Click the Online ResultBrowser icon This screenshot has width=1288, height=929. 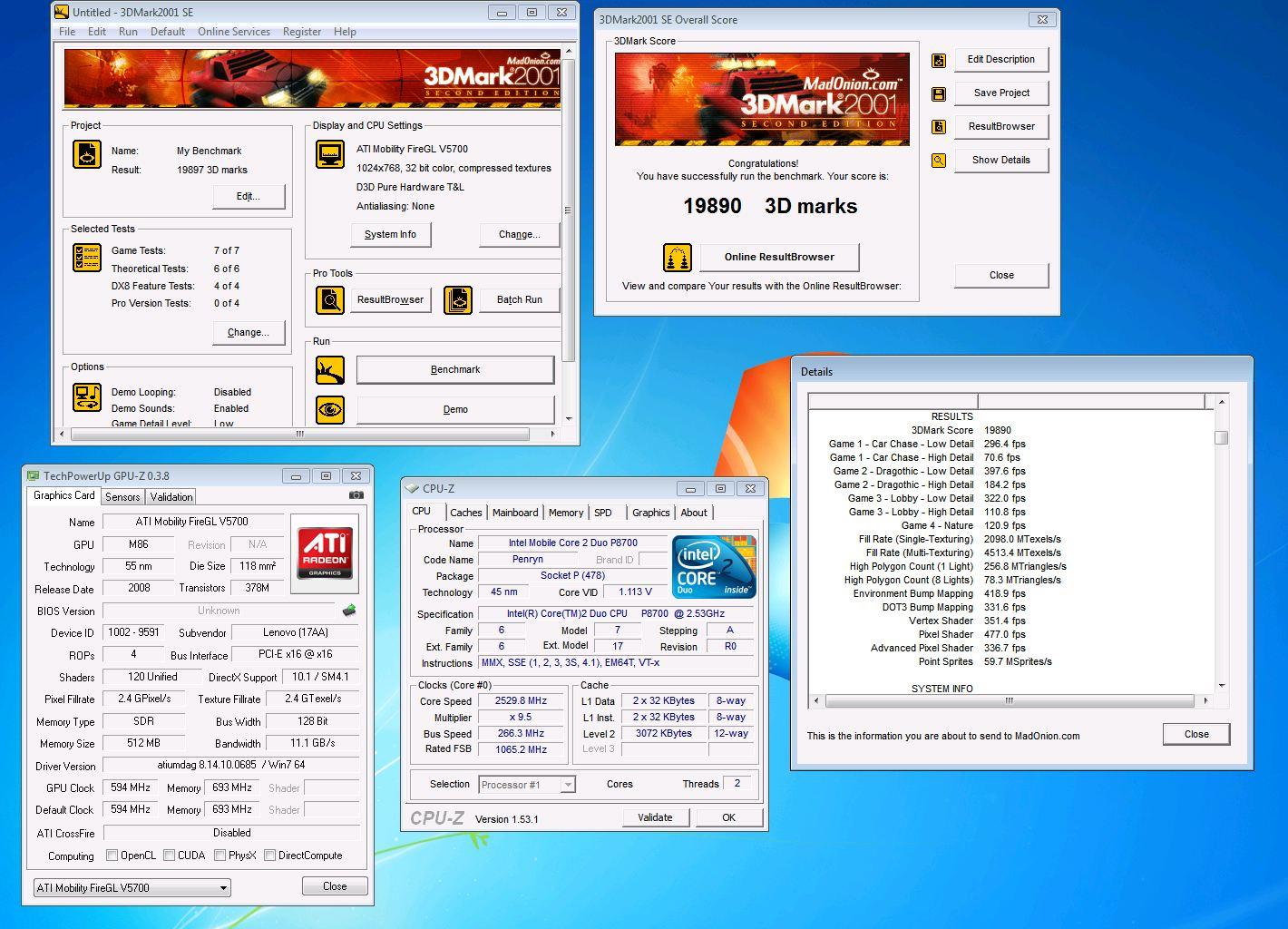(678, 257)
